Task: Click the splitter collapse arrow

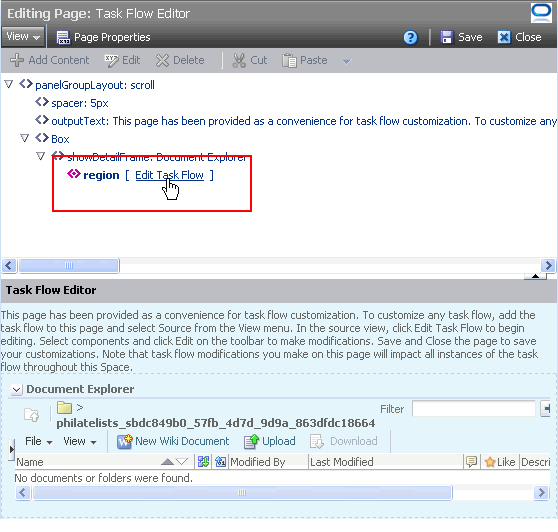Action: coord(535,276)
